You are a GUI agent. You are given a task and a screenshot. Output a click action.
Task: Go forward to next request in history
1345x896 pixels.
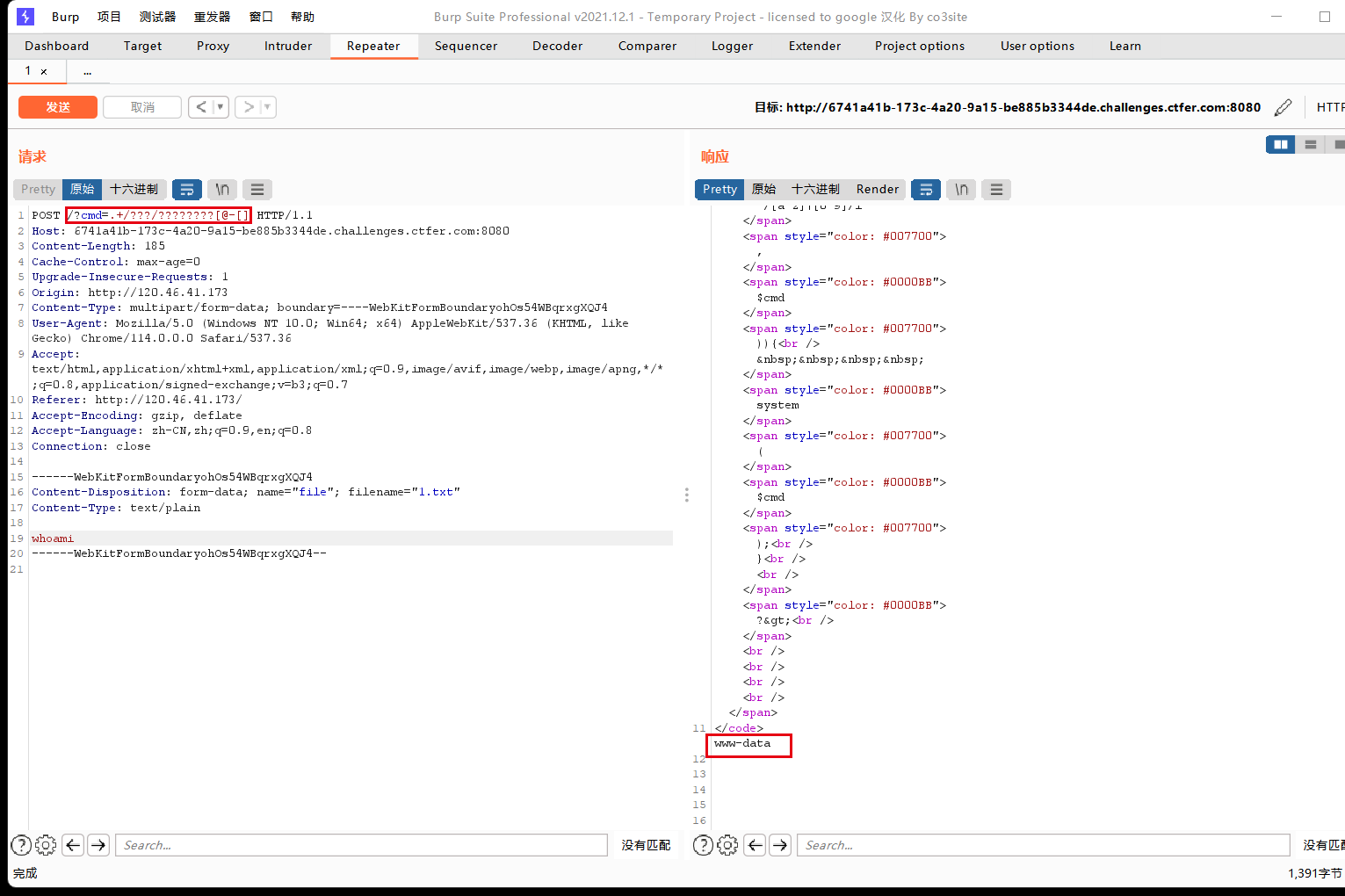[x=249, y=107]
